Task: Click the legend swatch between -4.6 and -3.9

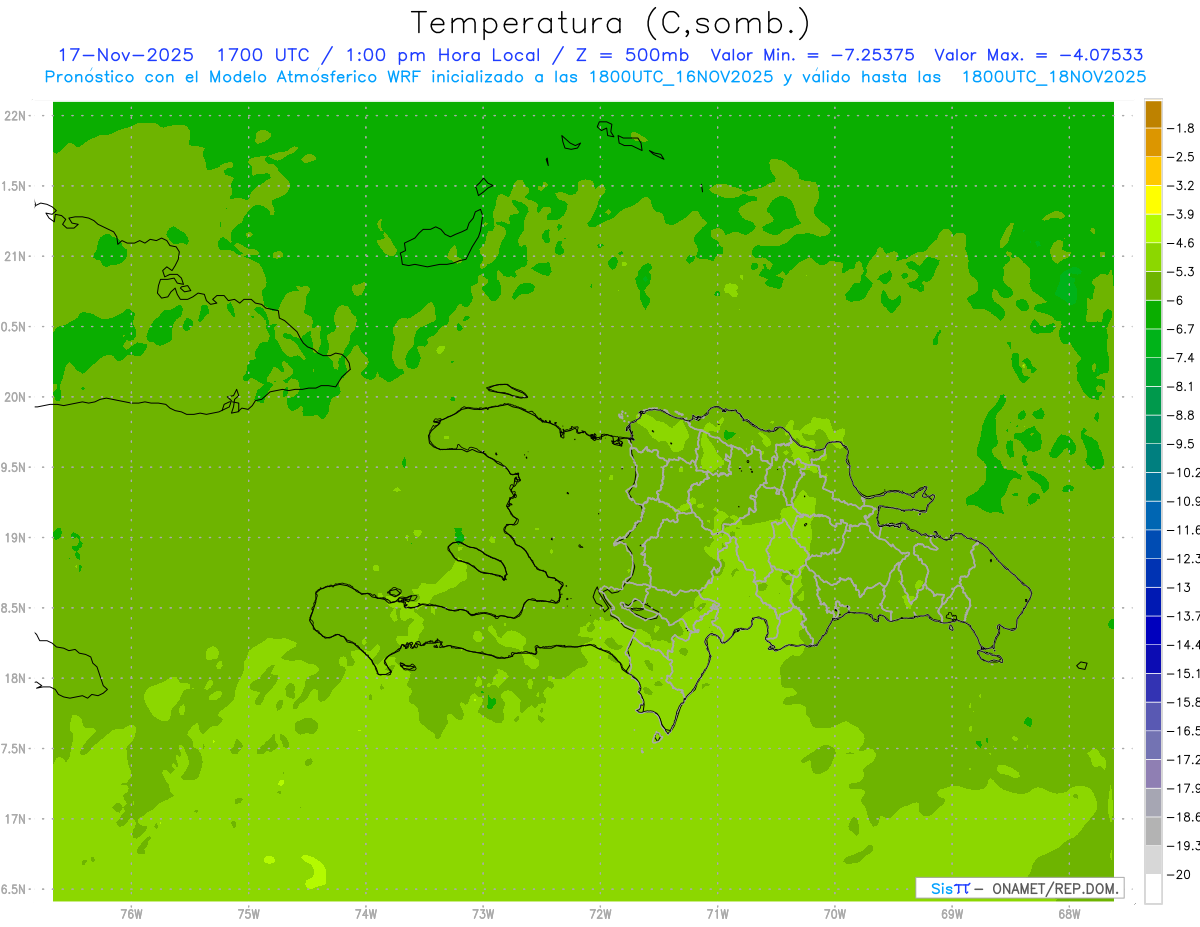Action: coord(1153,229)
